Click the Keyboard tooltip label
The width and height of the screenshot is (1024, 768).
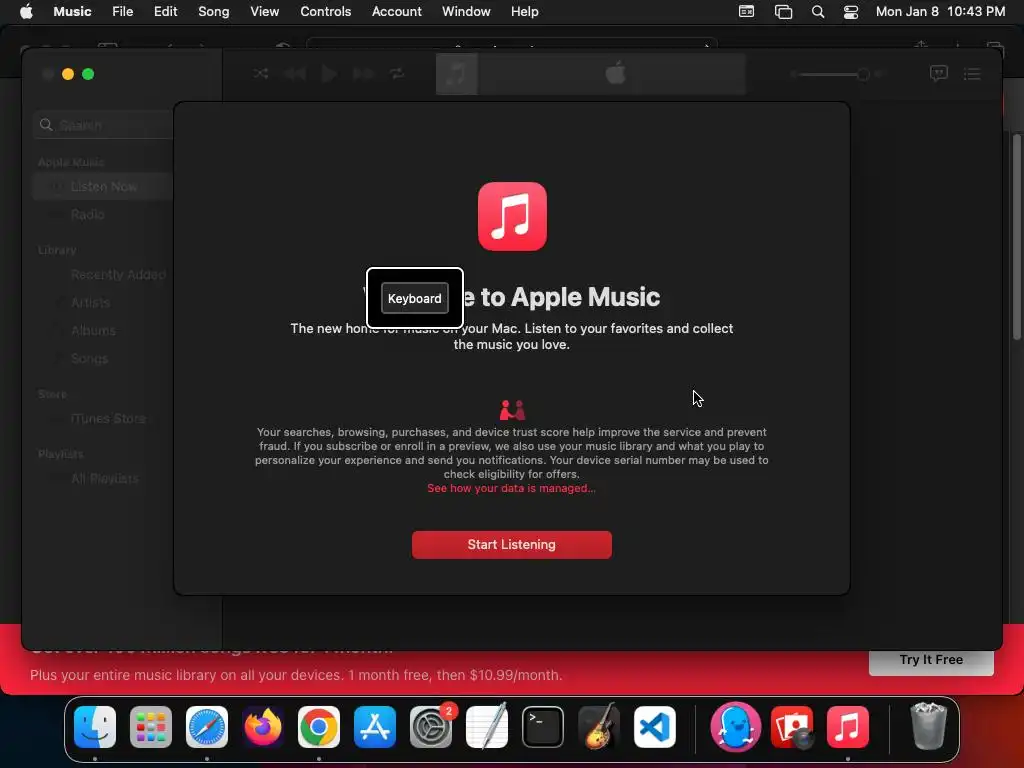click(415, 298)
